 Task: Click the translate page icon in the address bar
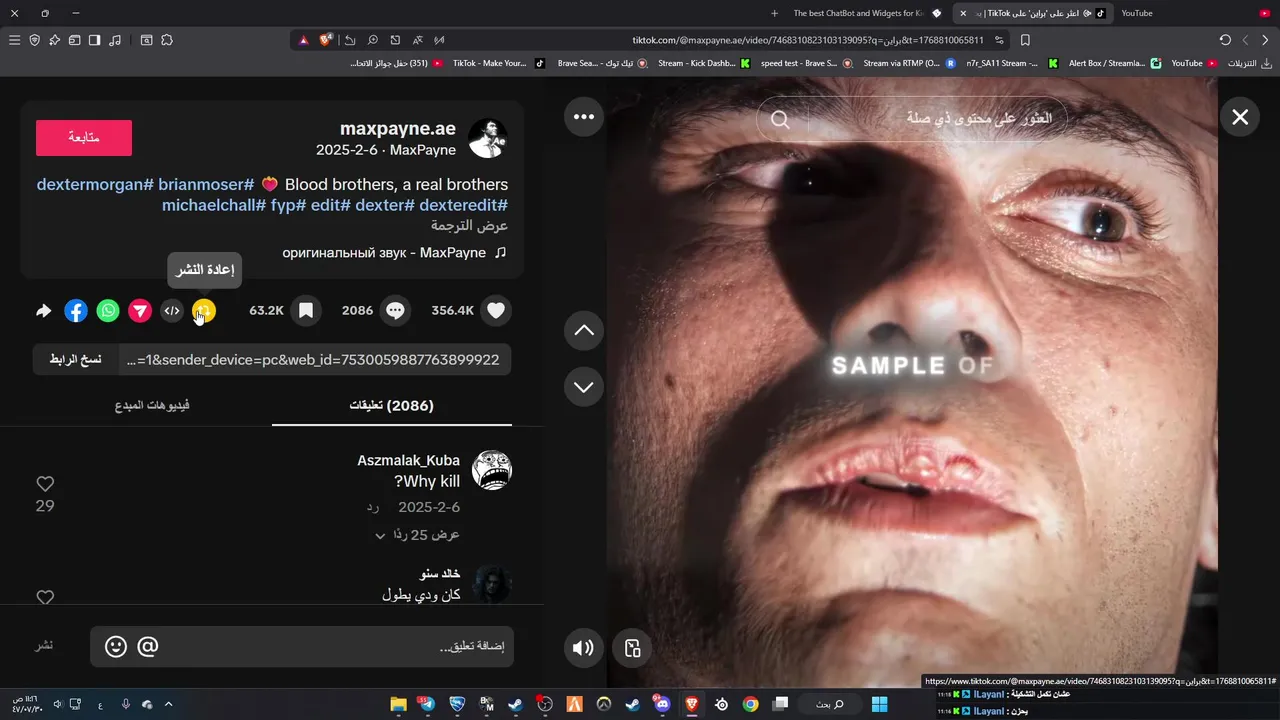pyautogui.click(x=417, y=40)
